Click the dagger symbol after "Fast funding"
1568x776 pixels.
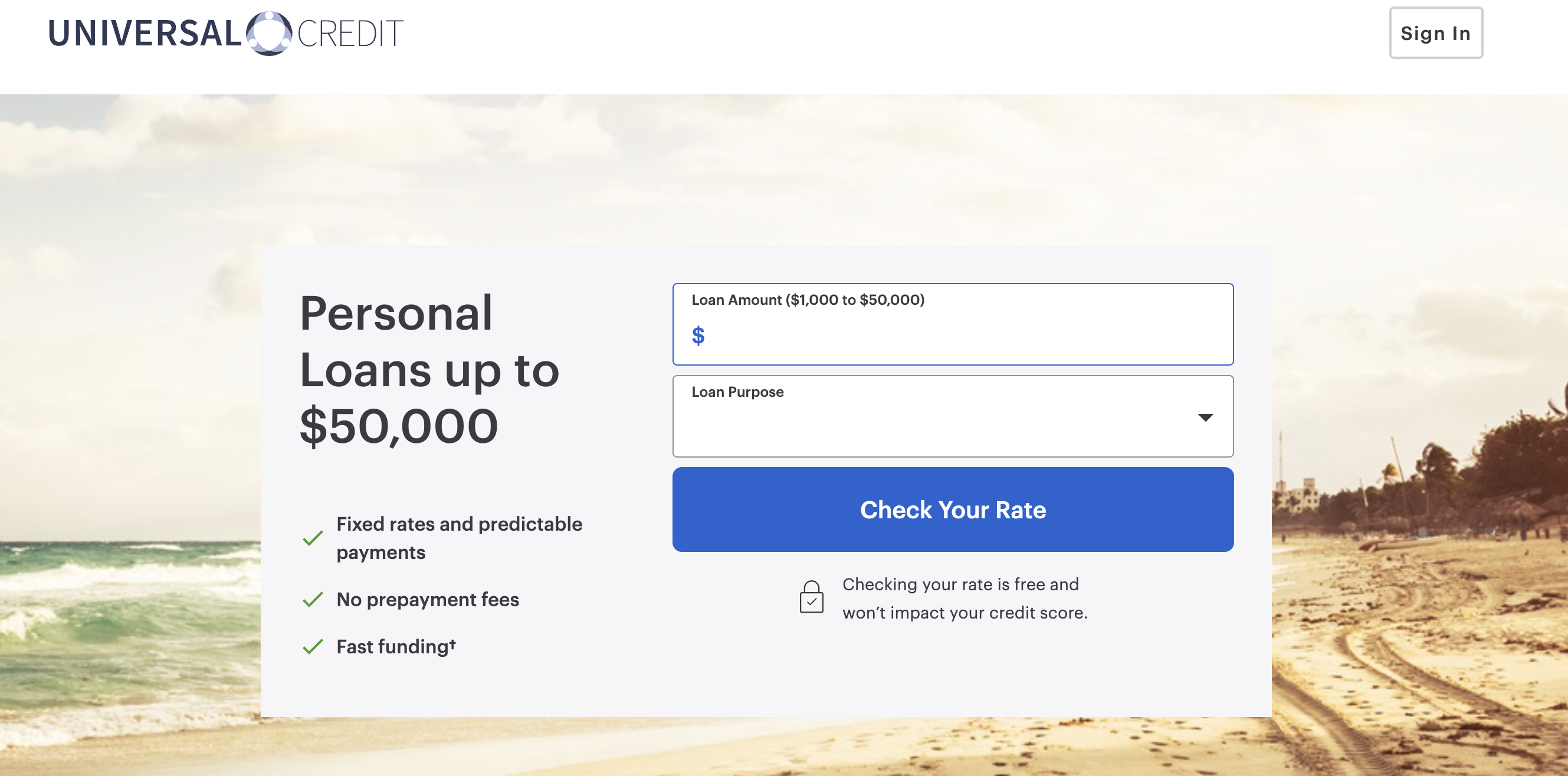452,641
